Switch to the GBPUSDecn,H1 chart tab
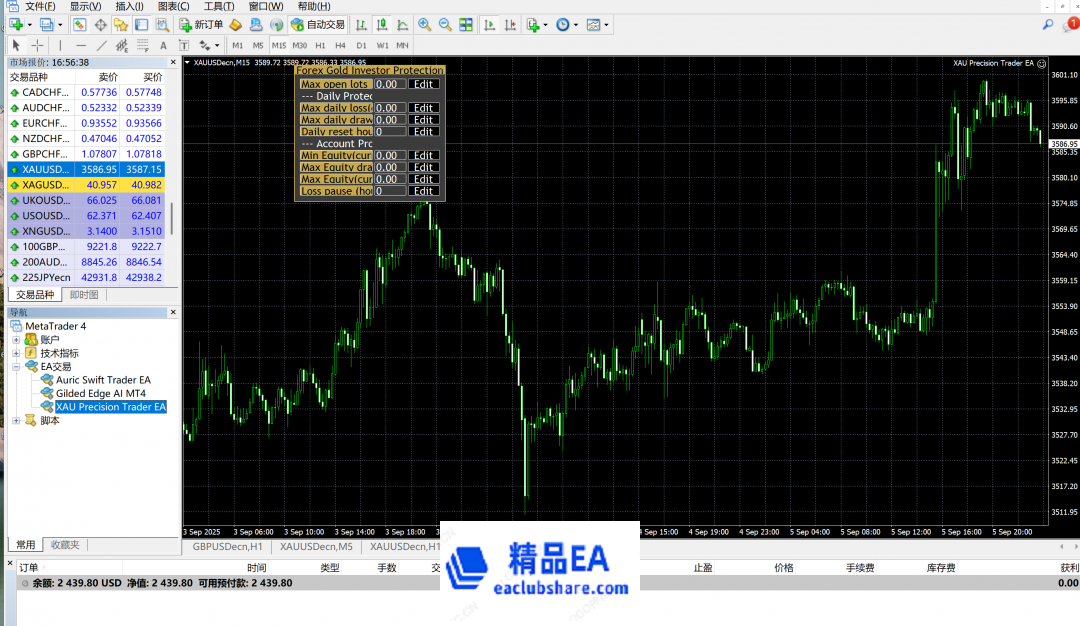The height and width of the screenshot is (626, 1080). [227, 546]
